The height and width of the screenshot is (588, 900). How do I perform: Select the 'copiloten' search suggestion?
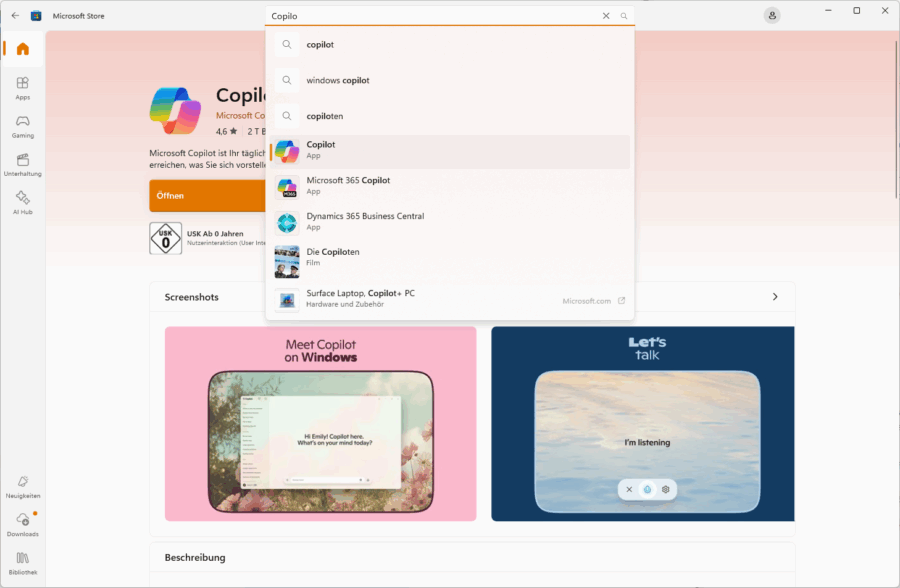click(450, 116)
